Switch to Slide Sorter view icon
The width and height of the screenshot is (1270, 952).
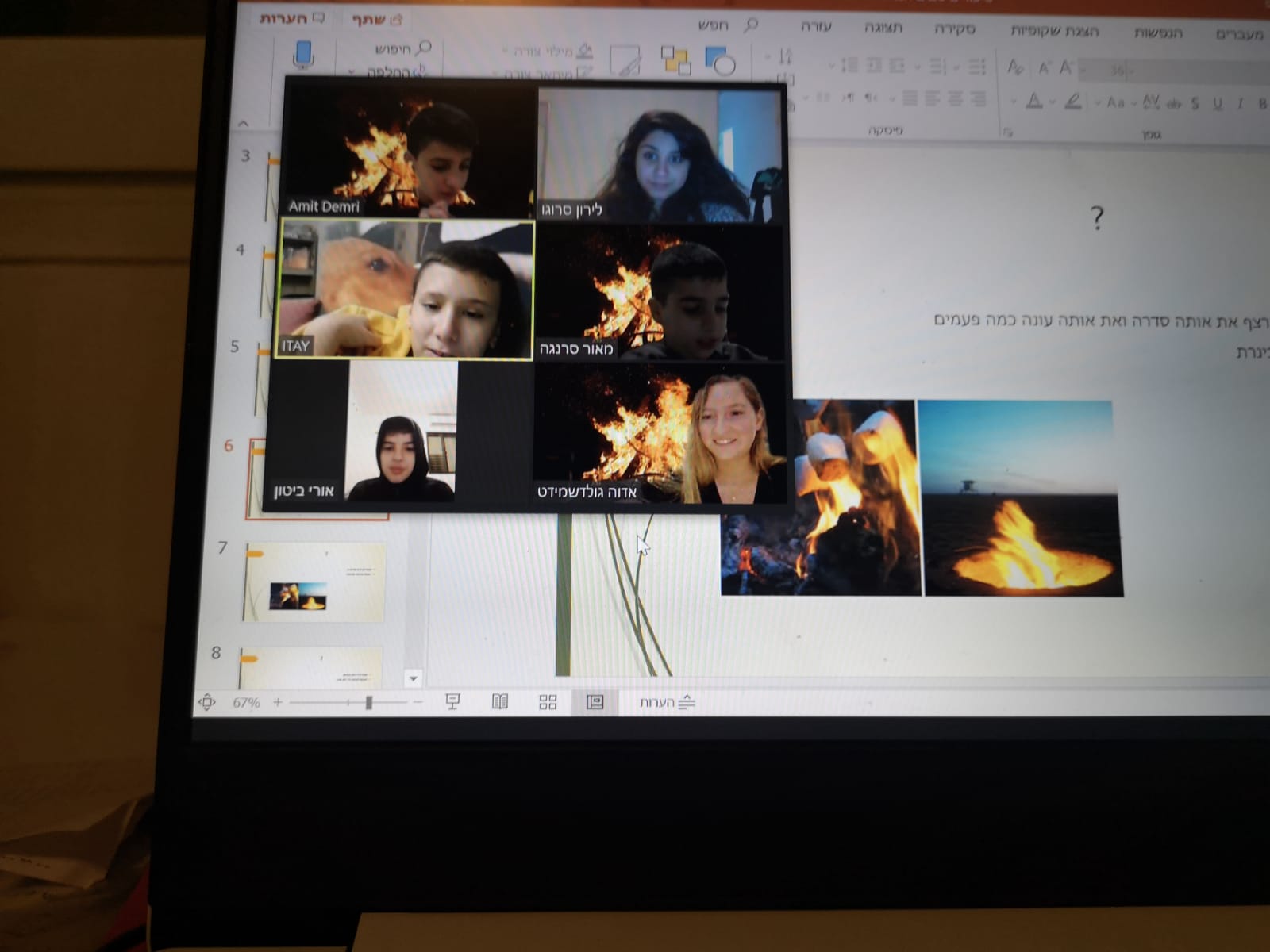tap(548, 702)
